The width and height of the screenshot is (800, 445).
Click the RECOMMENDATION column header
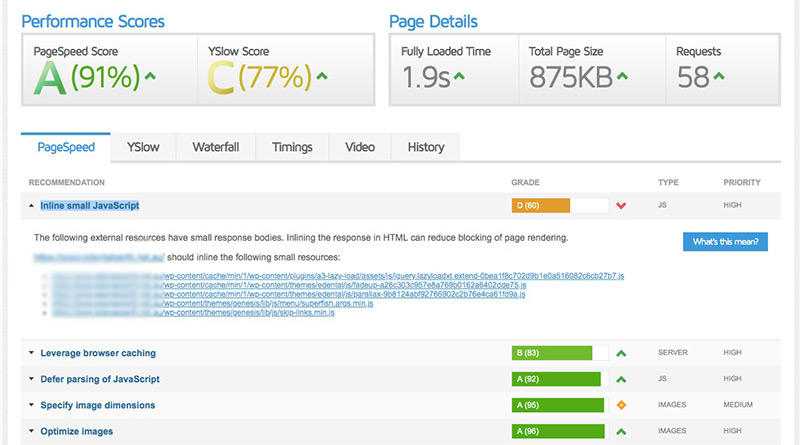tap(66, 182)
